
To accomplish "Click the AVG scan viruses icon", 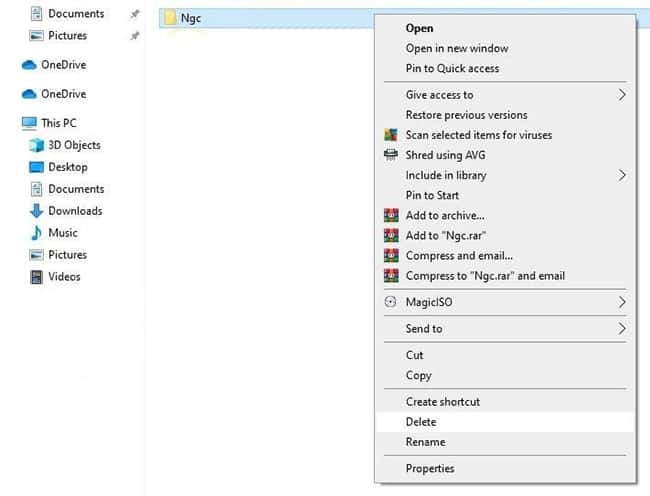I will [391, 135].
